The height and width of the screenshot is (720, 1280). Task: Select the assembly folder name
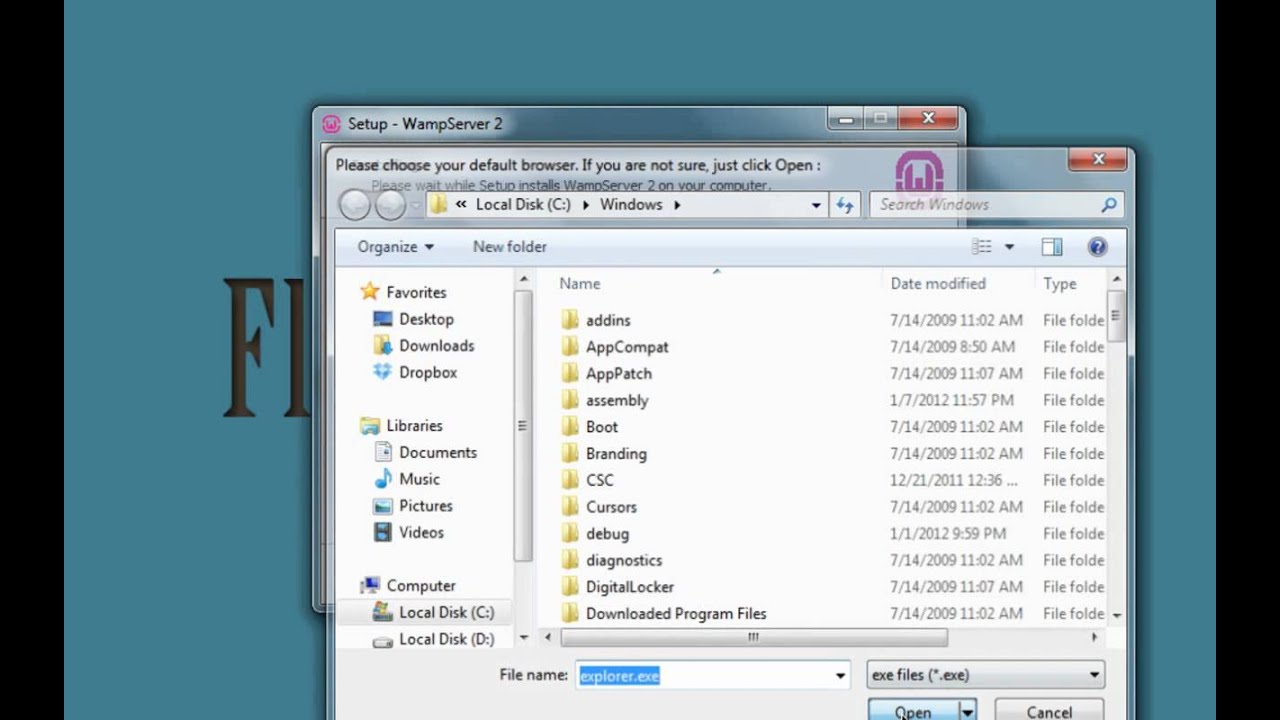(x=617, y=400)
